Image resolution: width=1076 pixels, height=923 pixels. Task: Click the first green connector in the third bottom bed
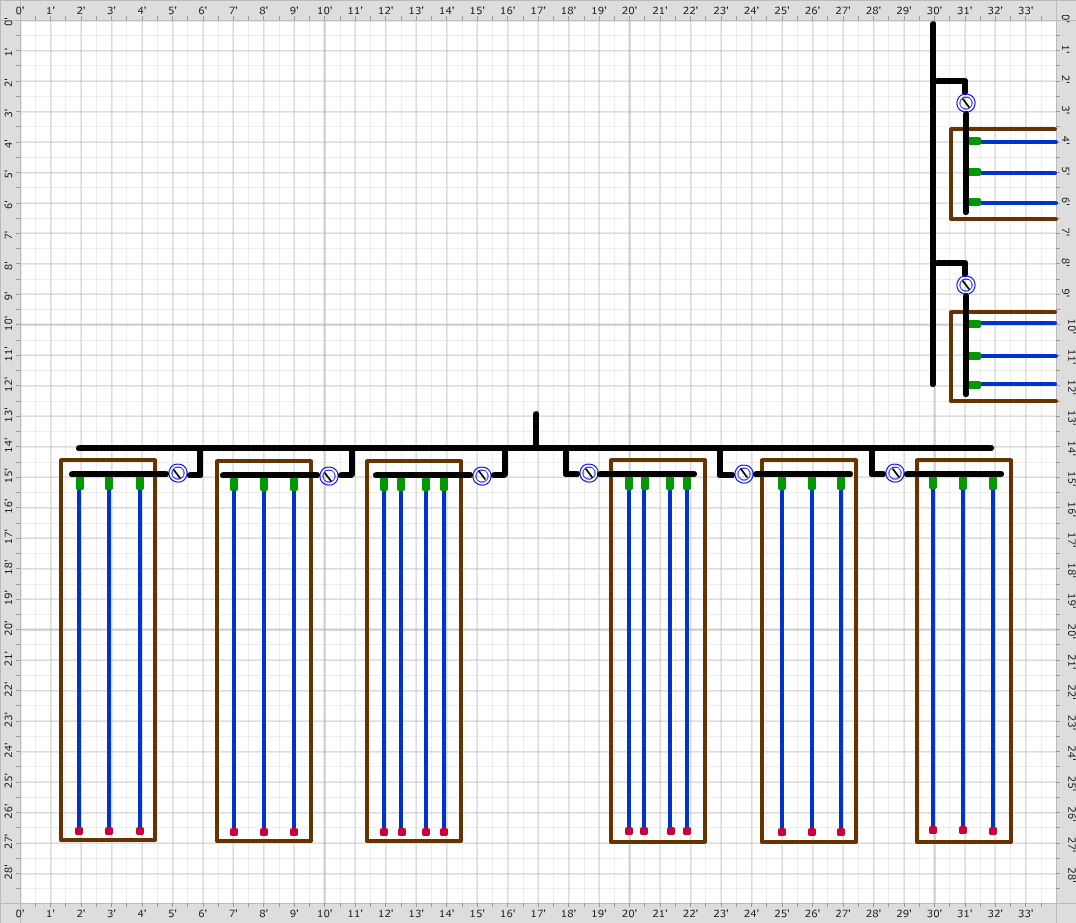[x=384, y=484]
